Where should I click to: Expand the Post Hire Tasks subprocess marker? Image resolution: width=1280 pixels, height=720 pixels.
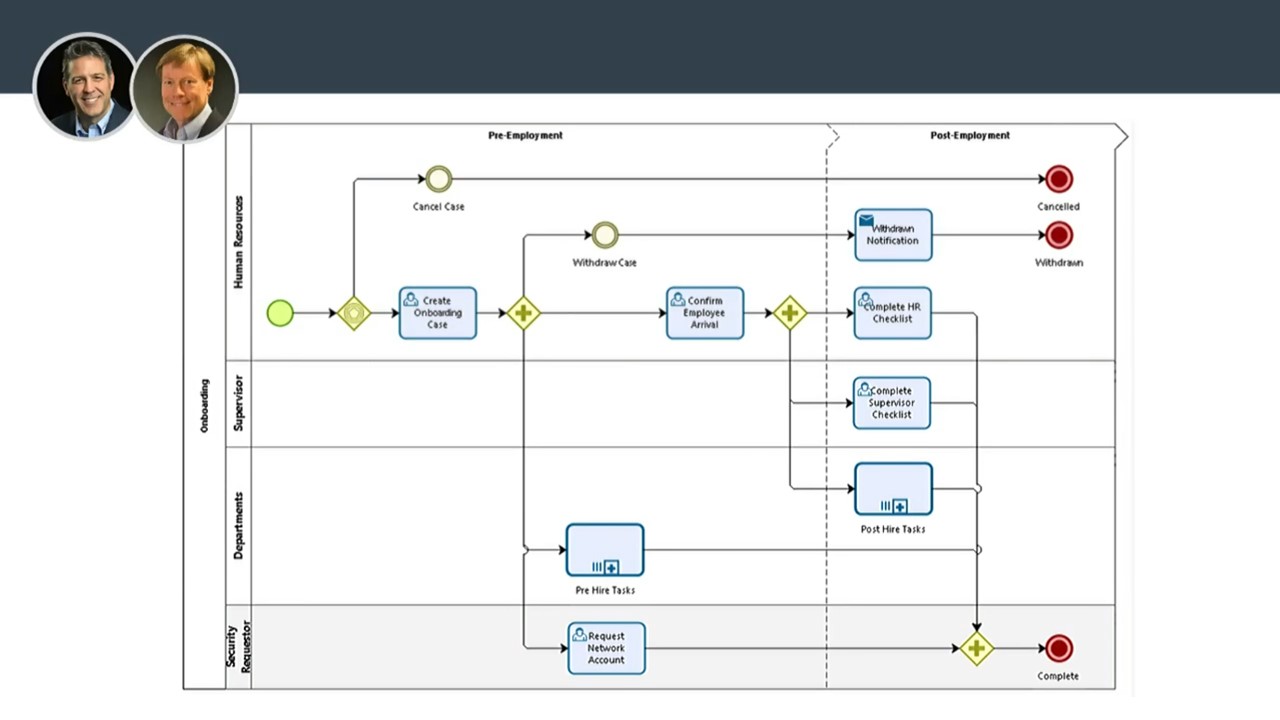pyautogui.click(x=899, y=507)
